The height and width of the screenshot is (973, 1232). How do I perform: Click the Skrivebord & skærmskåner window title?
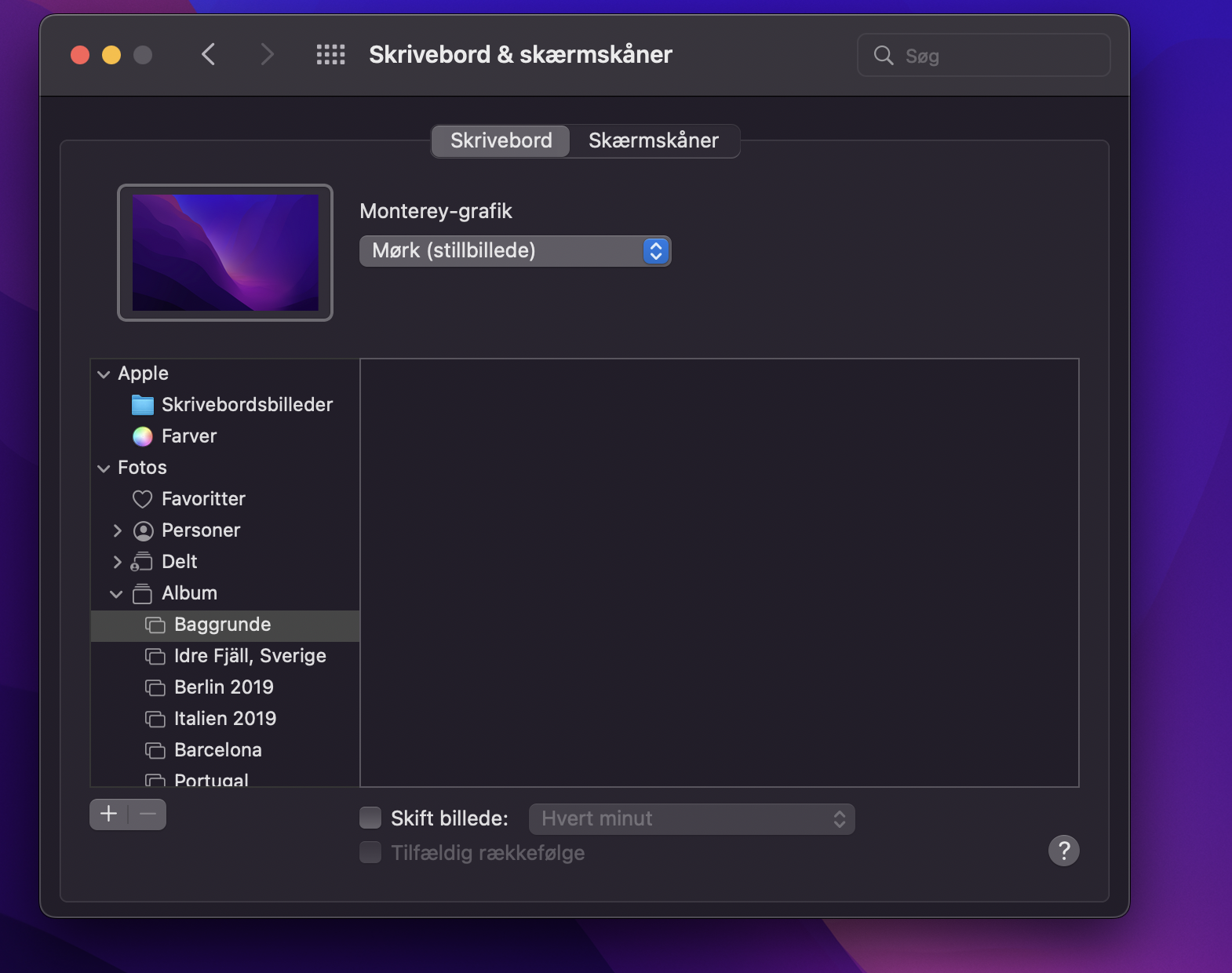coord(520,54)
